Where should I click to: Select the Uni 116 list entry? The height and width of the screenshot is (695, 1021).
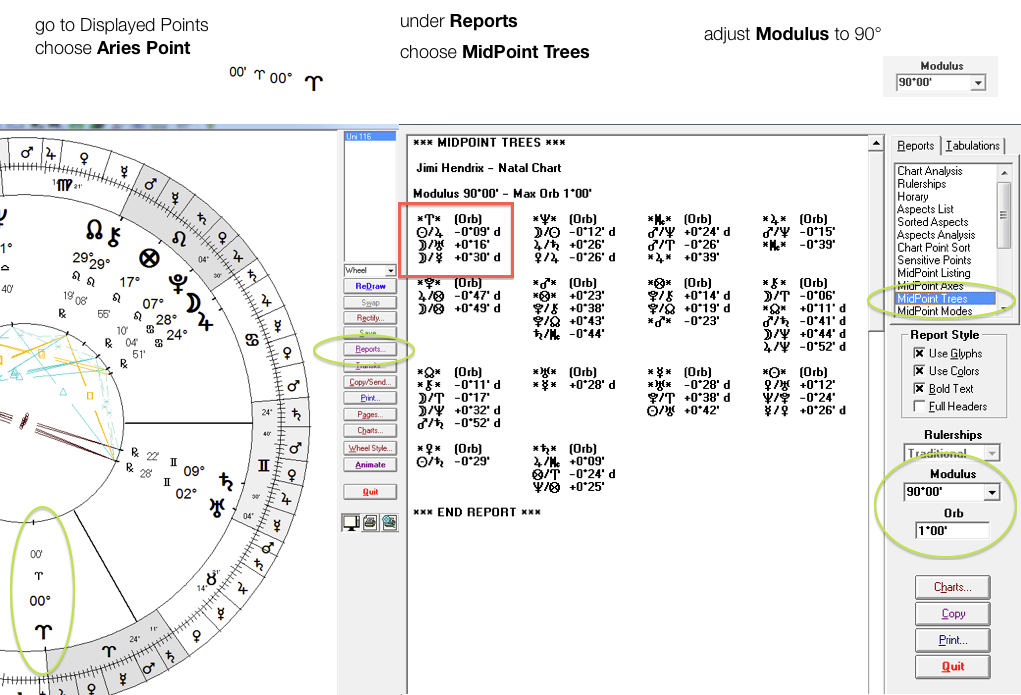(369, 137)
